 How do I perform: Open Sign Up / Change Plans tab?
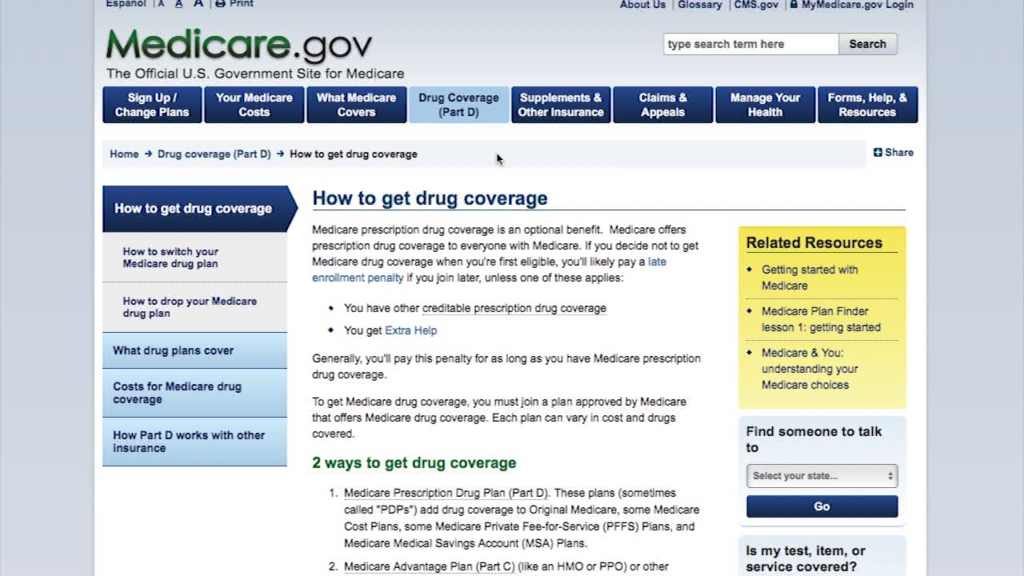coord(152,104)
